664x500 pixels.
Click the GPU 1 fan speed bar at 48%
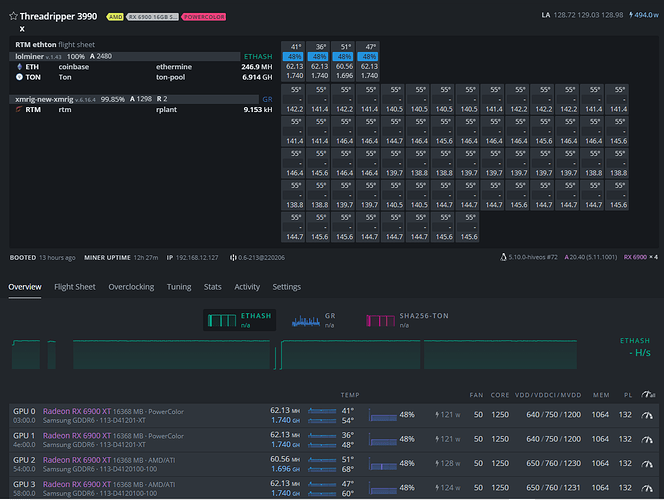pyautogui.click(x=383, y=440)
